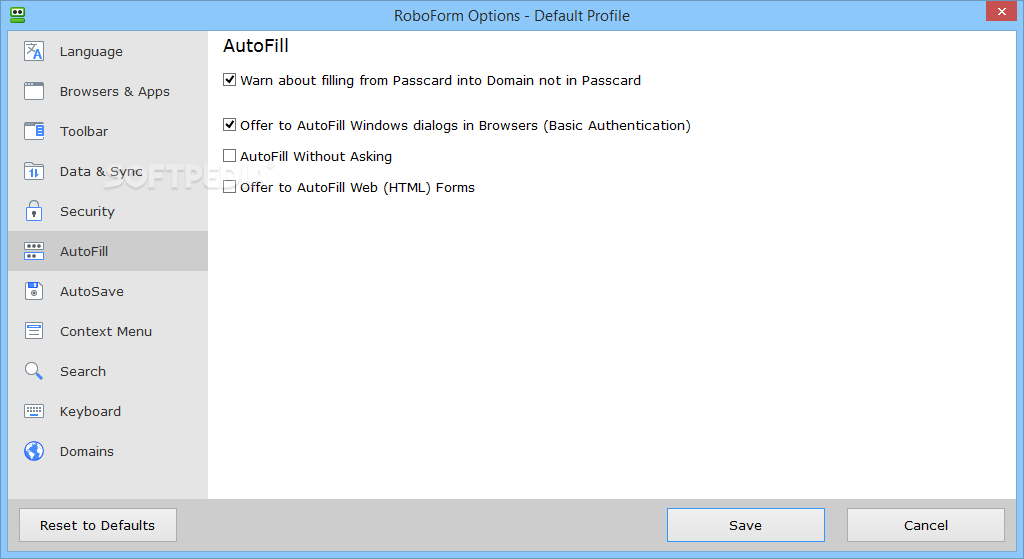Open the Keyboard shortcuts section
1024x559 pixels.
[x=108, y=411]
